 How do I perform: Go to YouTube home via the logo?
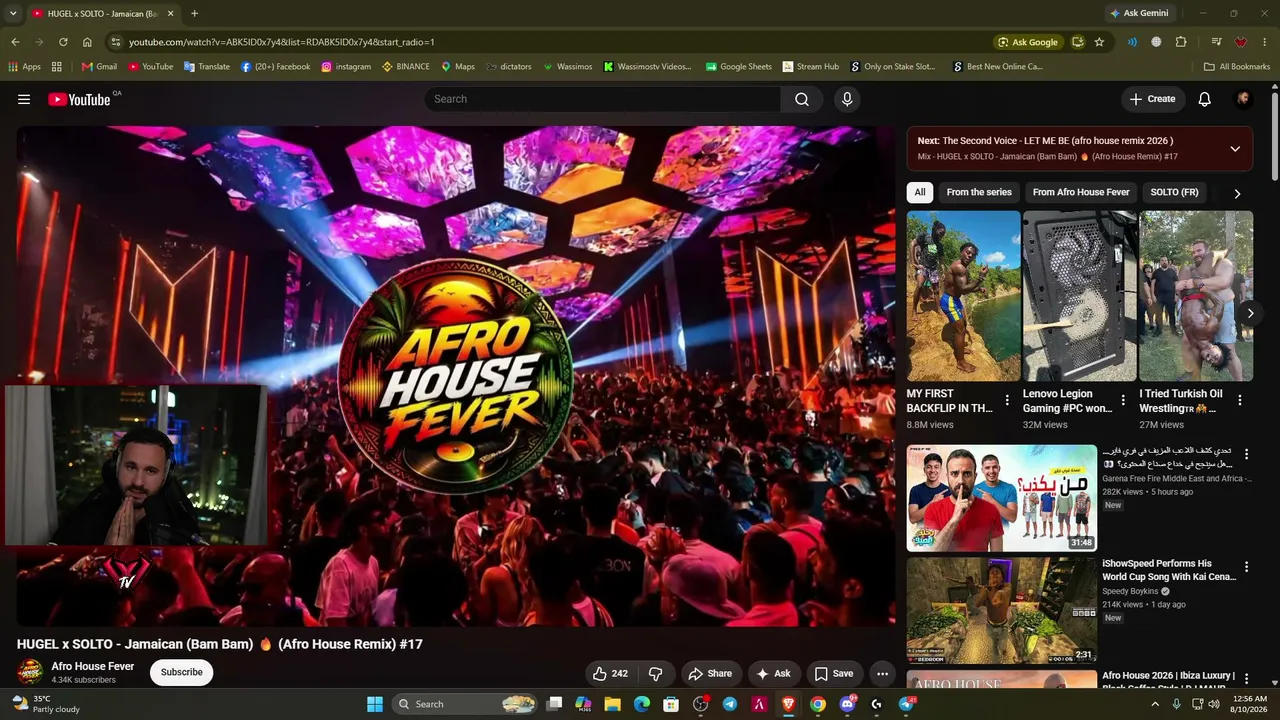79,99
